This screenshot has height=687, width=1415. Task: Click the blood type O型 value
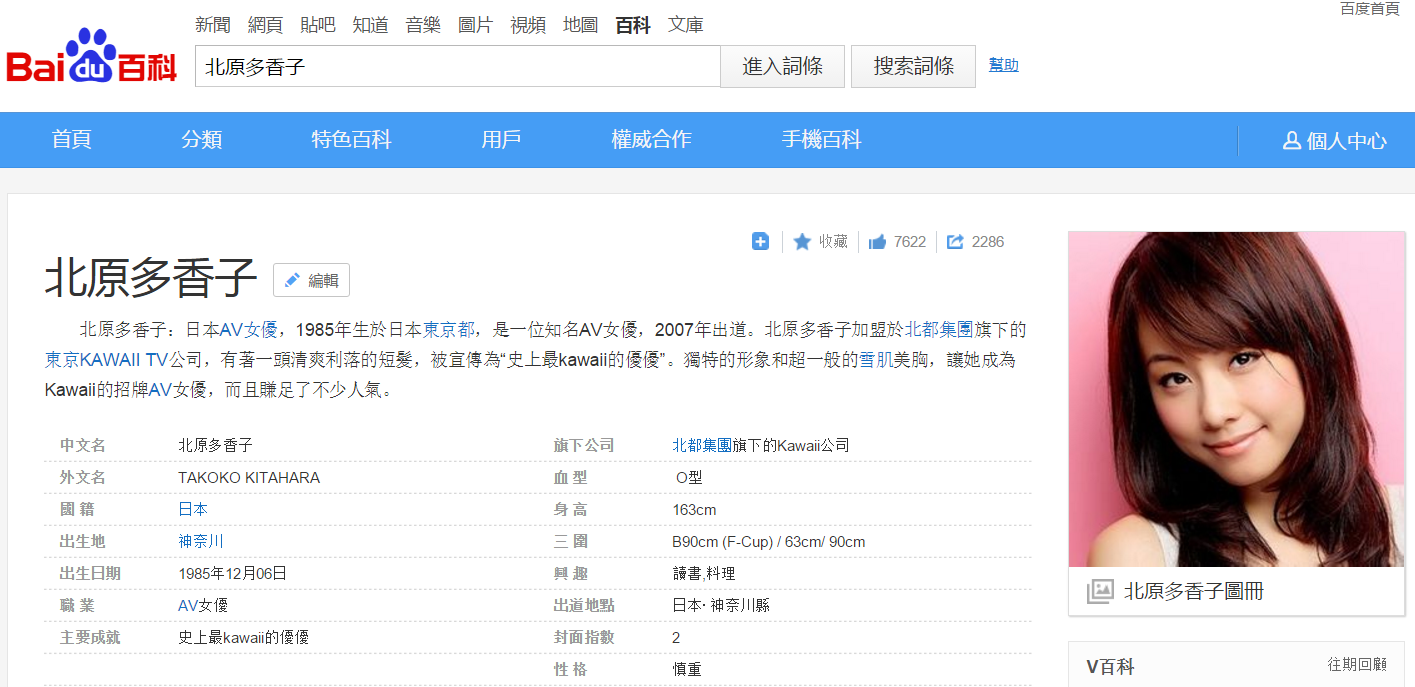689,477
